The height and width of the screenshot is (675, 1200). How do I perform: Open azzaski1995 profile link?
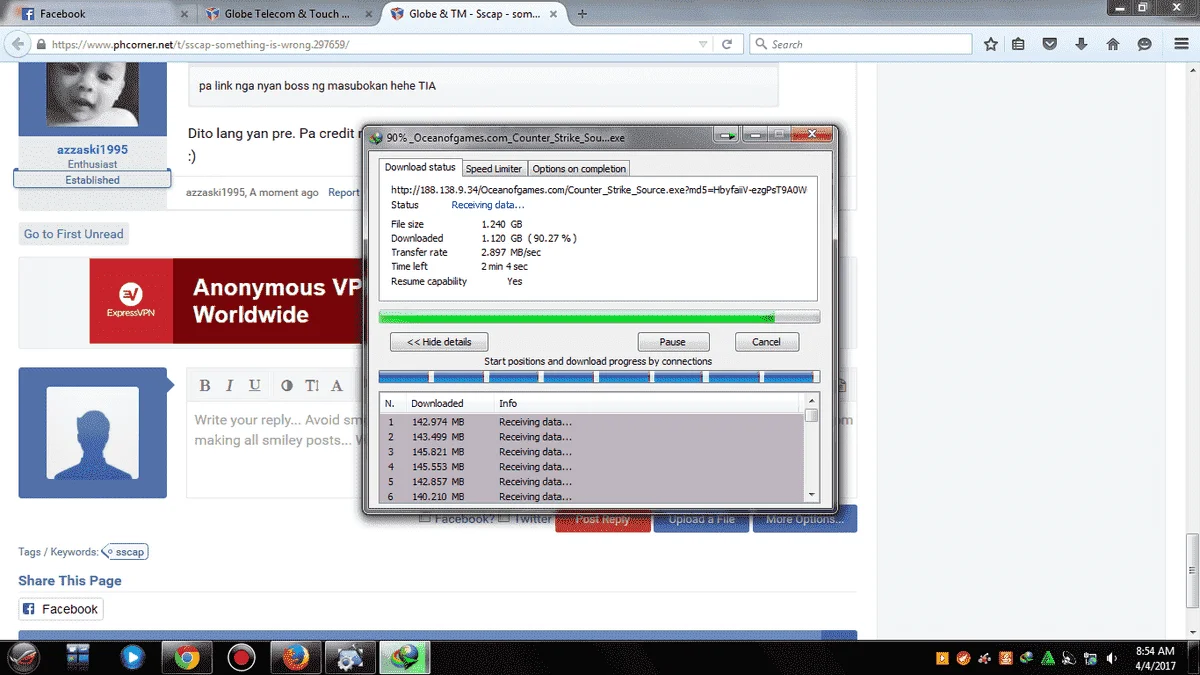[x=92, y=149]
